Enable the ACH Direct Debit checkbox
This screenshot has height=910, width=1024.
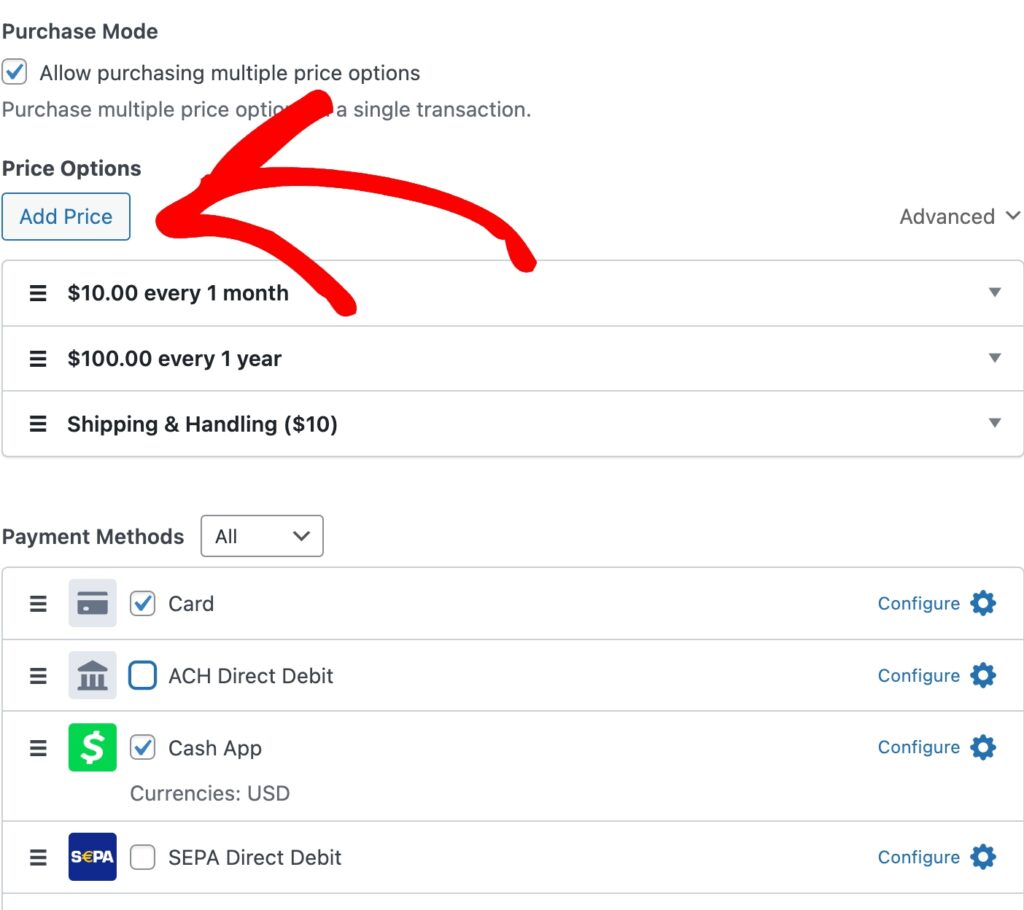coord(143,676)
